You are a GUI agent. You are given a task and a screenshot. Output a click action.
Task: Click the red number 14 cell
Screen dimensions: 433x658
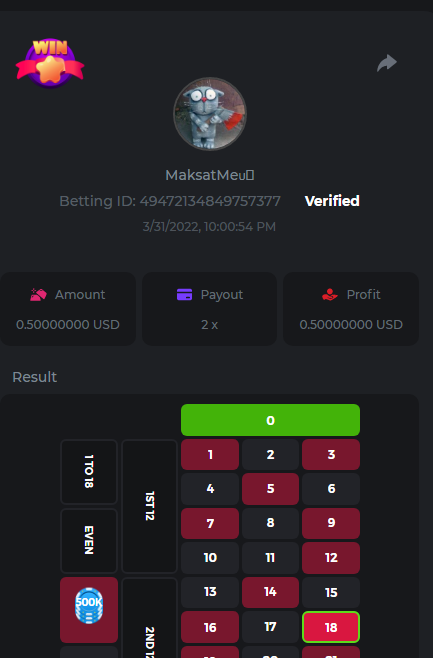(x=270, y=592)
